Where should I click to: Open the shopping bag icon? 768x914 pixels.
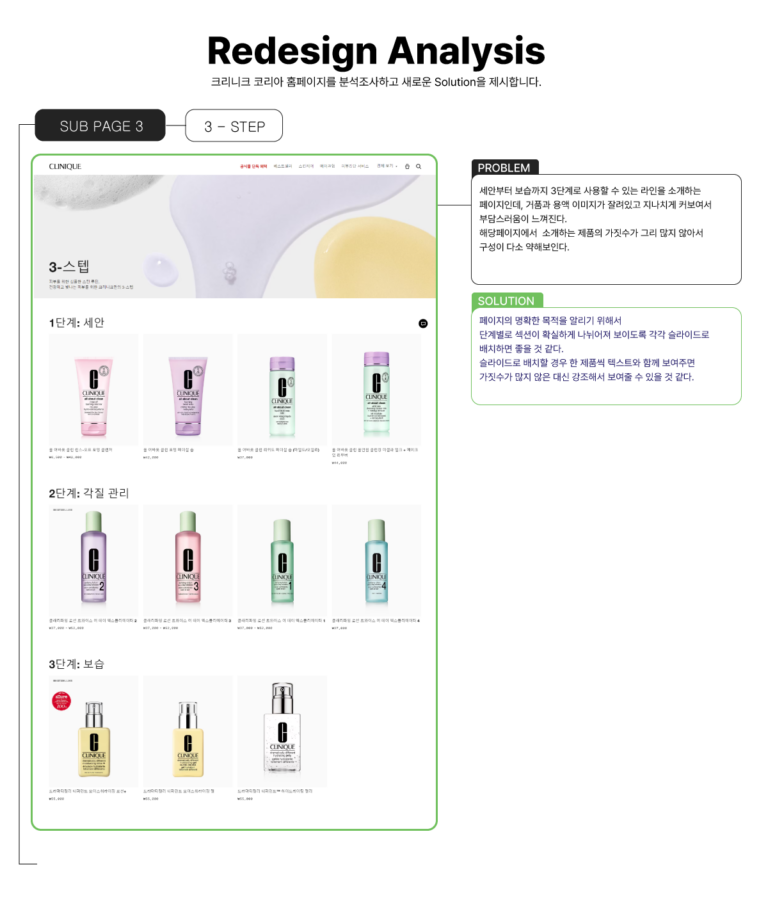(407, 166)
